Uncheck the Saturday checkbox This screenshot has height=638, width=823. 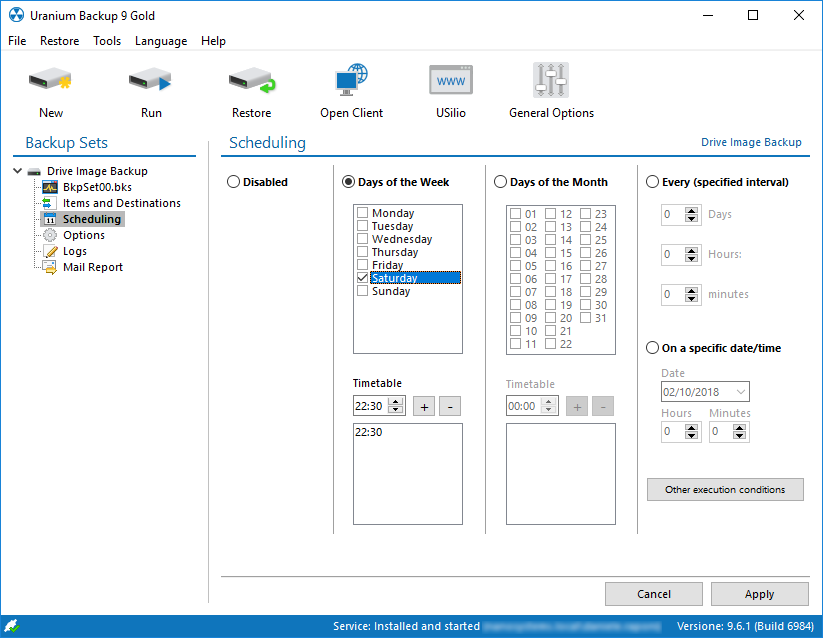pyautogui.click(x=363, y=278)
